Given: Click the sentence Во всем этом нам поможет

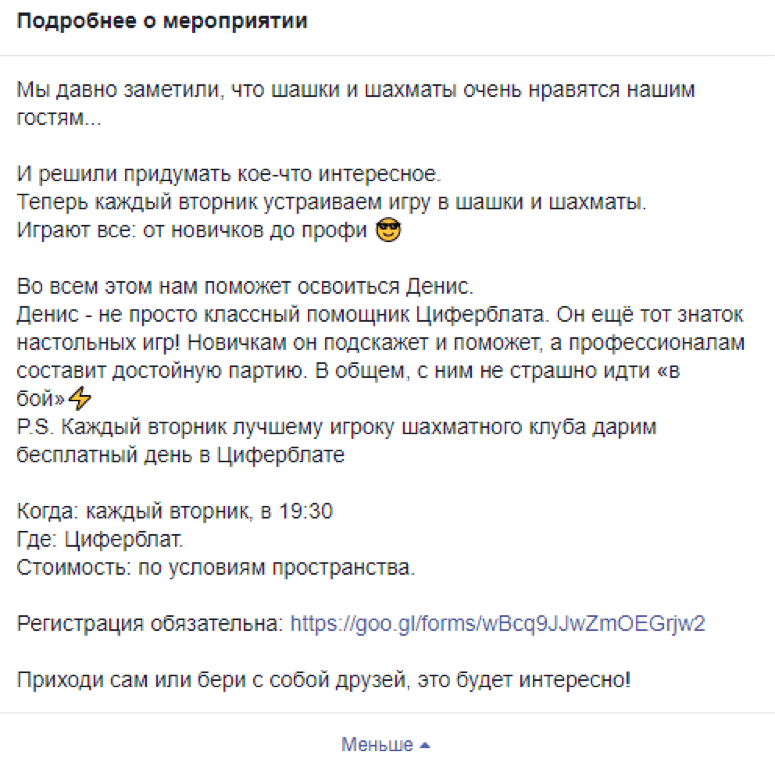Looking at the screenshot, I should (245, 287).
